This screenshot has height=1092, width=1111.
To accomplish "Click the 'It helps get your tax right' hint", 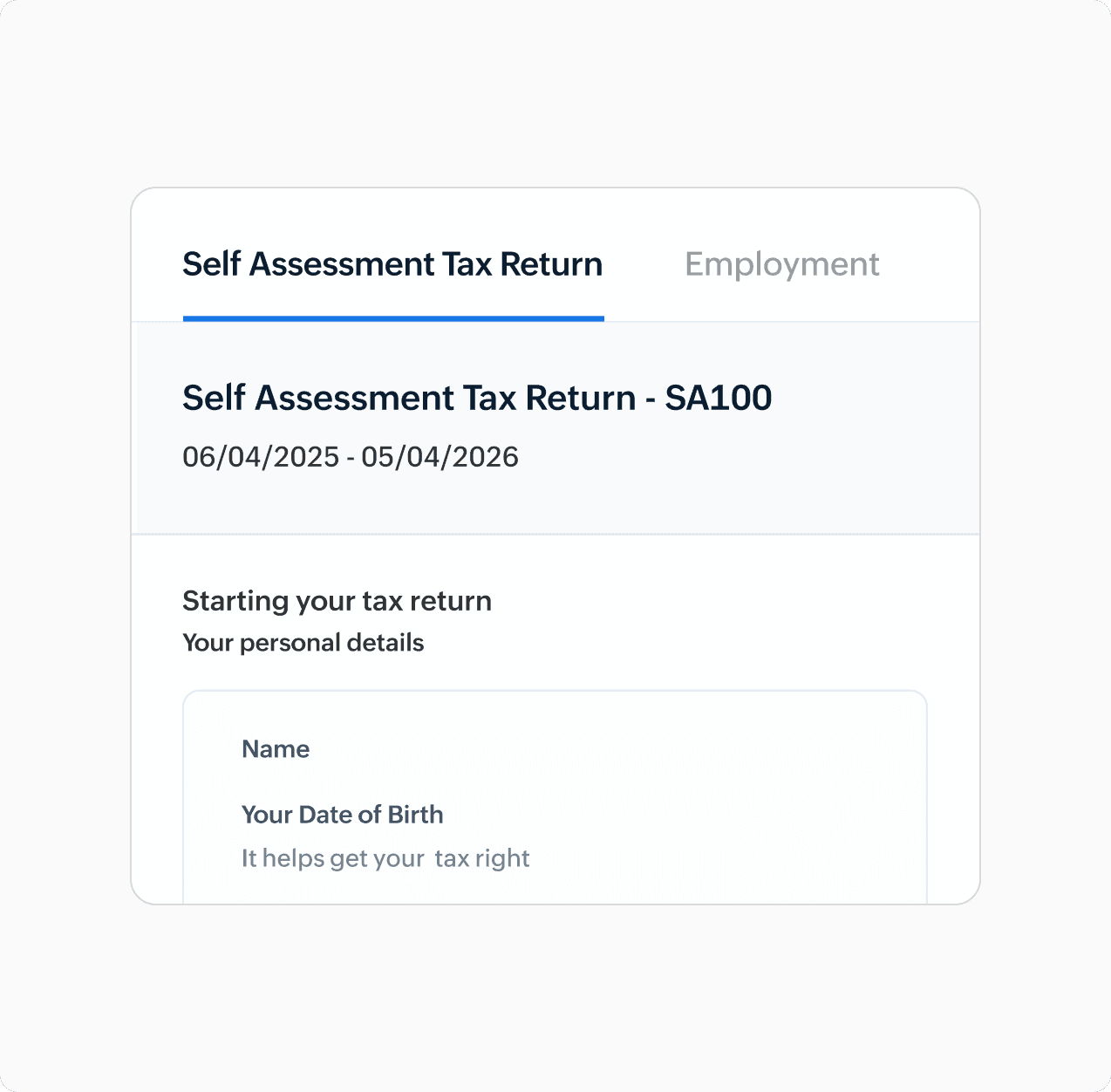I will [385, 858].
